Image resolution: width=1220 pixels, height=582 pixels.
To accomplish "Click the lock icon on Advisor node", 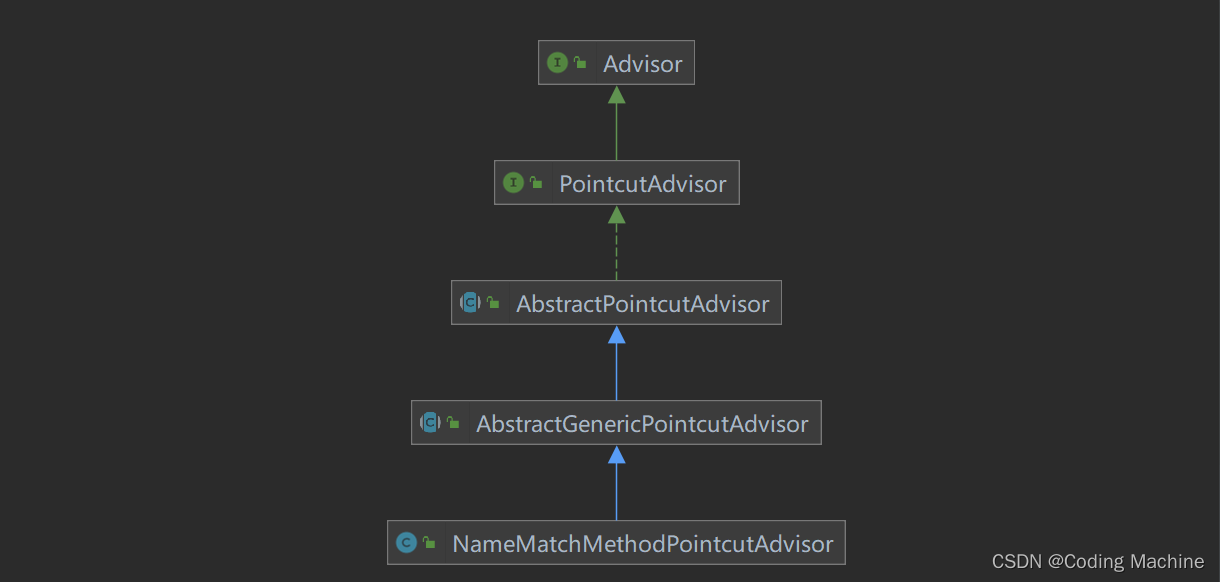I will [580, 63].
